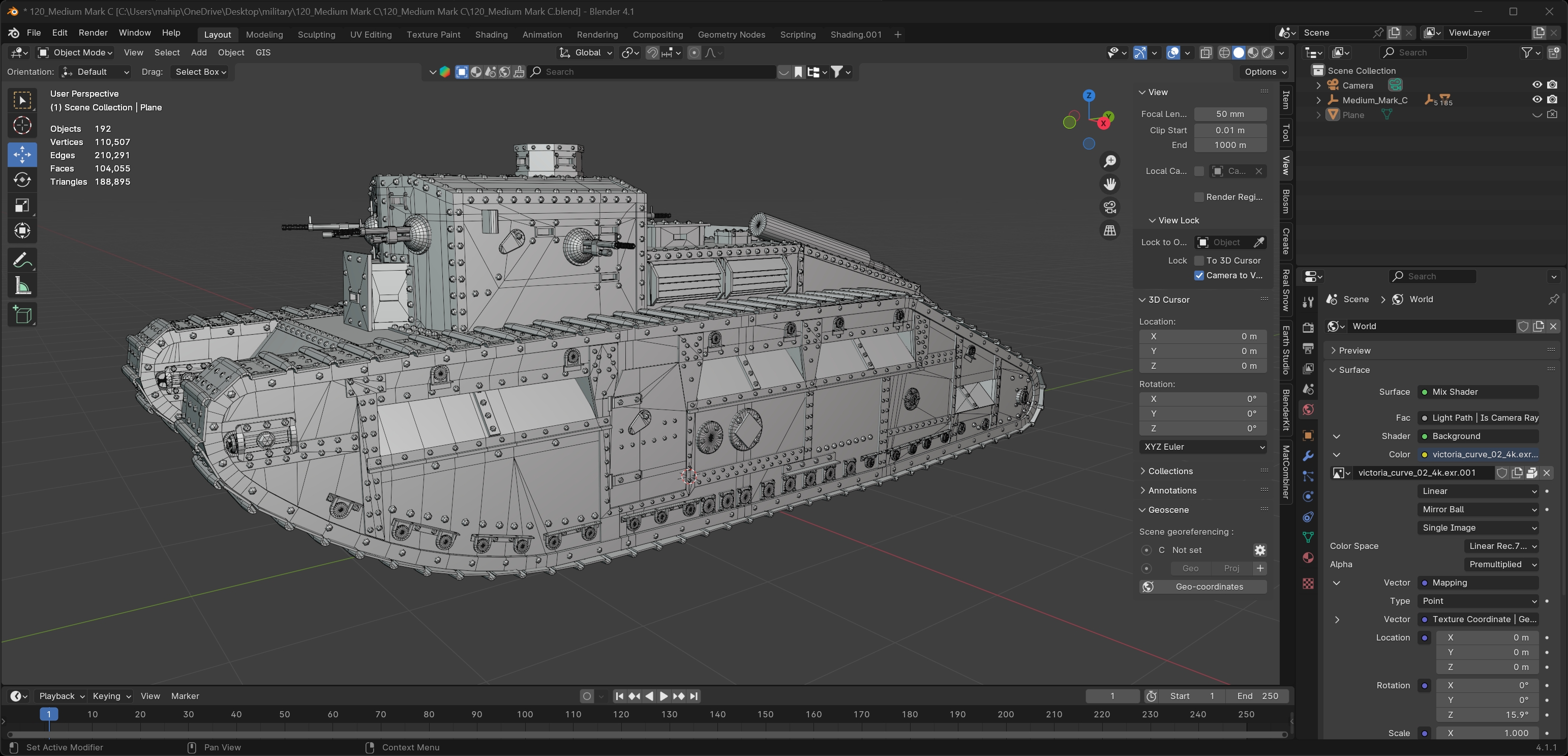Viewport: 1568px width, 756px height.
Task: Open the Render menu
Action: [x=93, y=33]
